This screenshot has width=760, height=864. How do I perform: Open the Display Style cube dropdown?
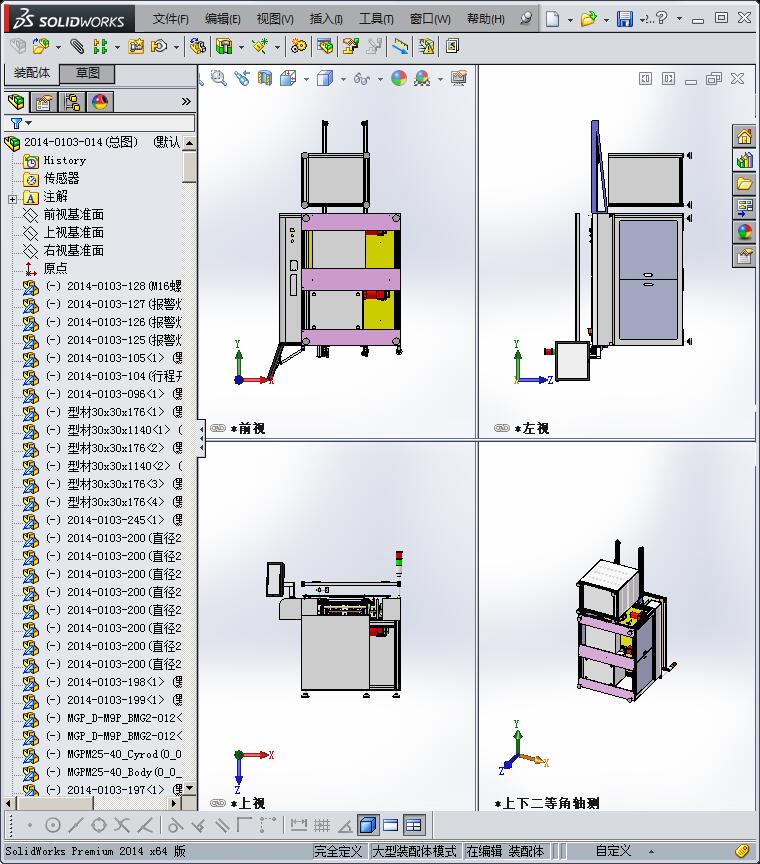(x=343, y=79)
